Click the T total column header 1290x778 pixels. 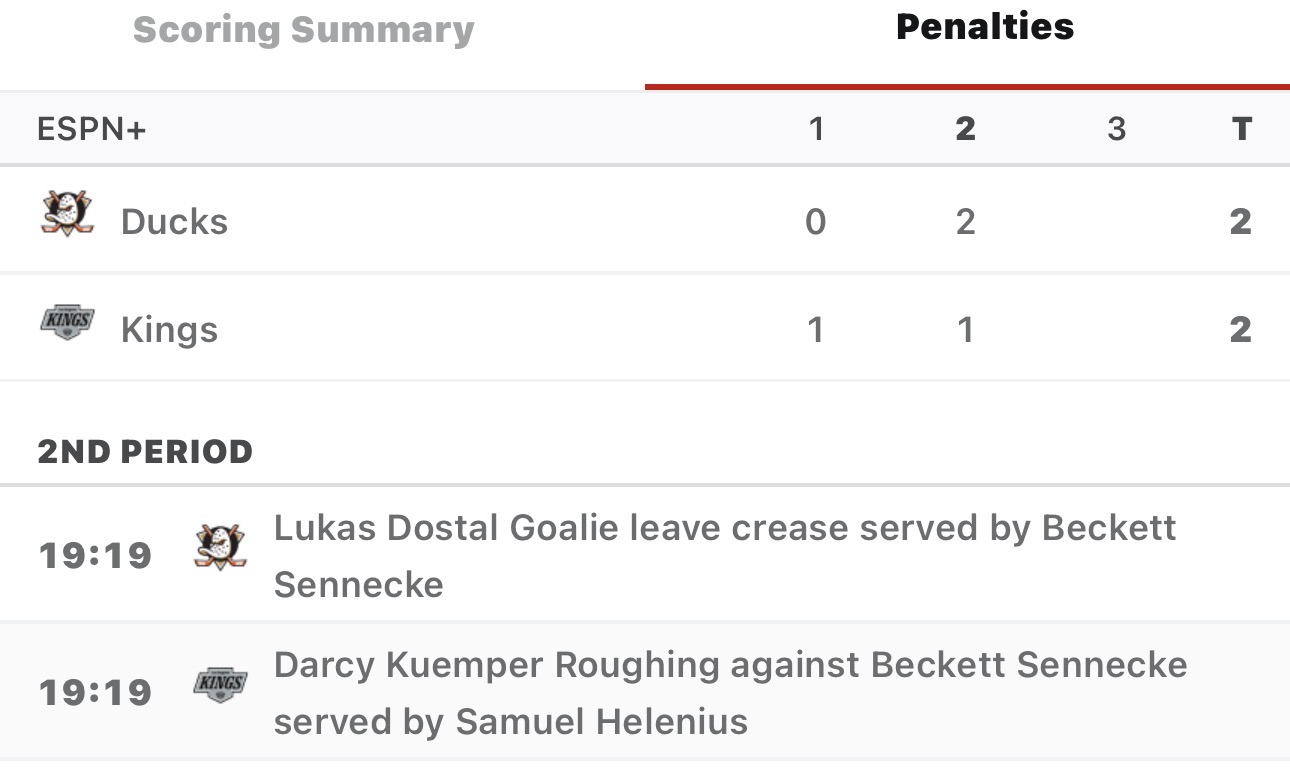pyautogui.click(x=1241, y=129)
